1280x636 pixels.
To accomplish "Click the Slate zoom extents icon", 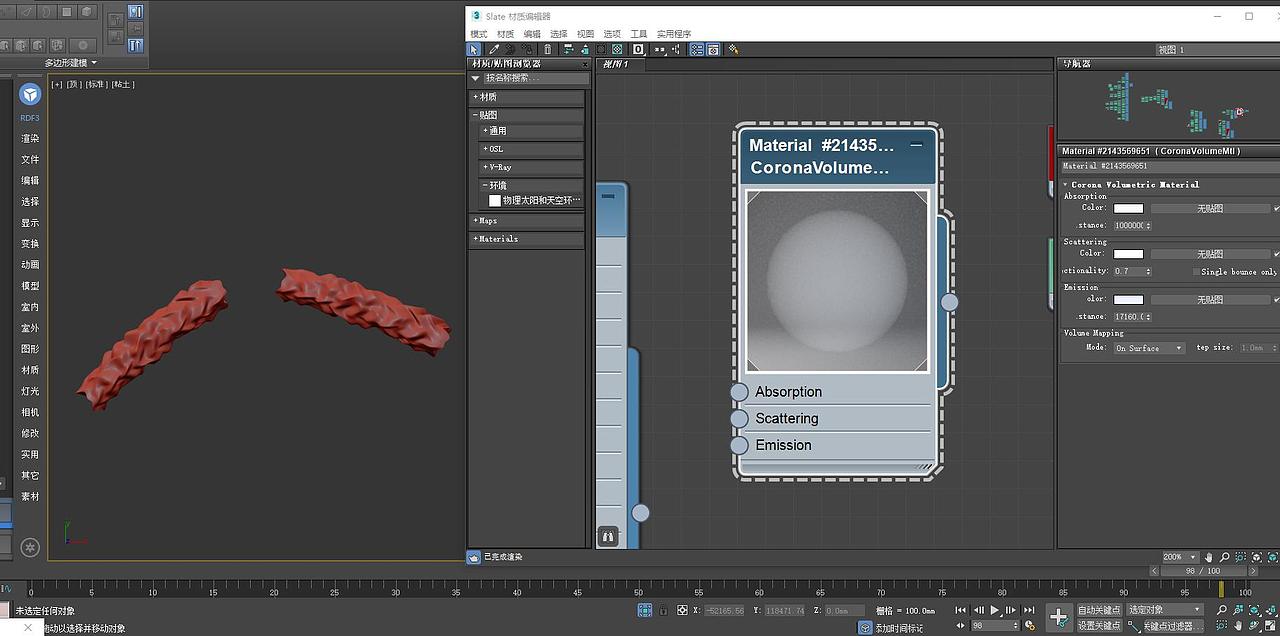I will click(x=1256, y=557).
